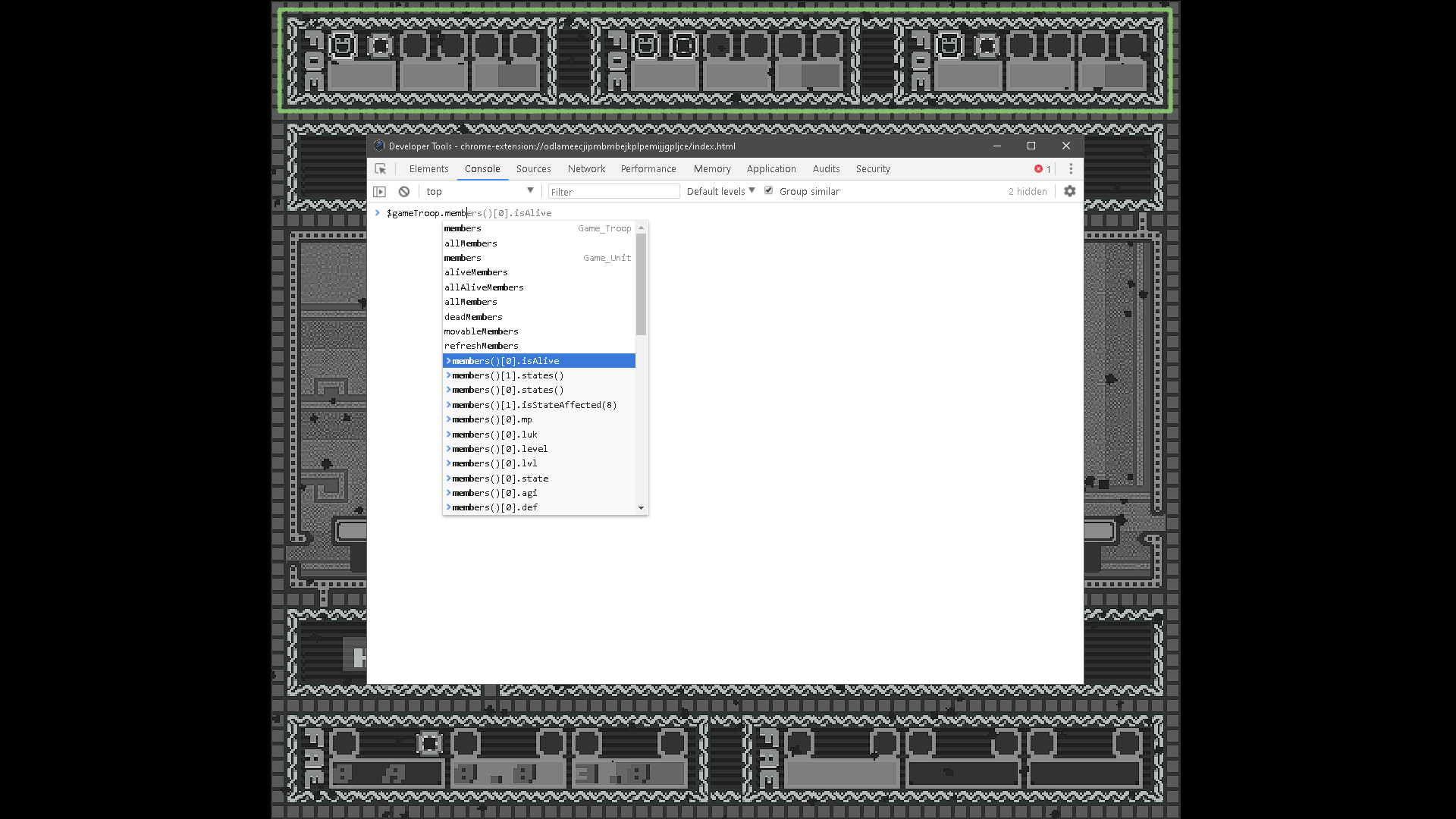Open the Security tab
Image resolution: width=1456 pixels, height=819 pixels.
point(873,169)
